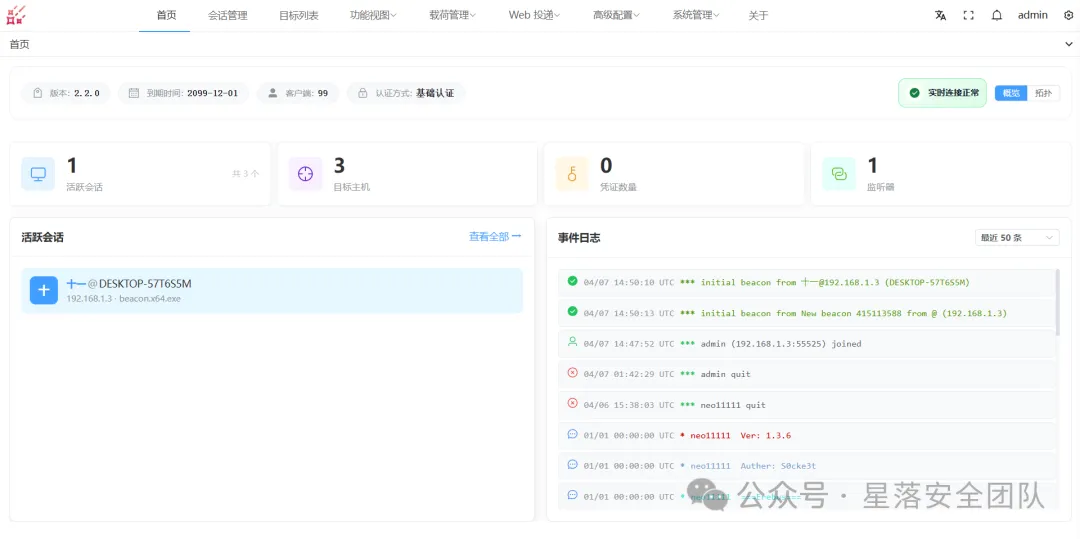This screenshot has width=1080, height=539.
Task: Open settings gear icon beside admin
Action: click(x=1068, y=15)
